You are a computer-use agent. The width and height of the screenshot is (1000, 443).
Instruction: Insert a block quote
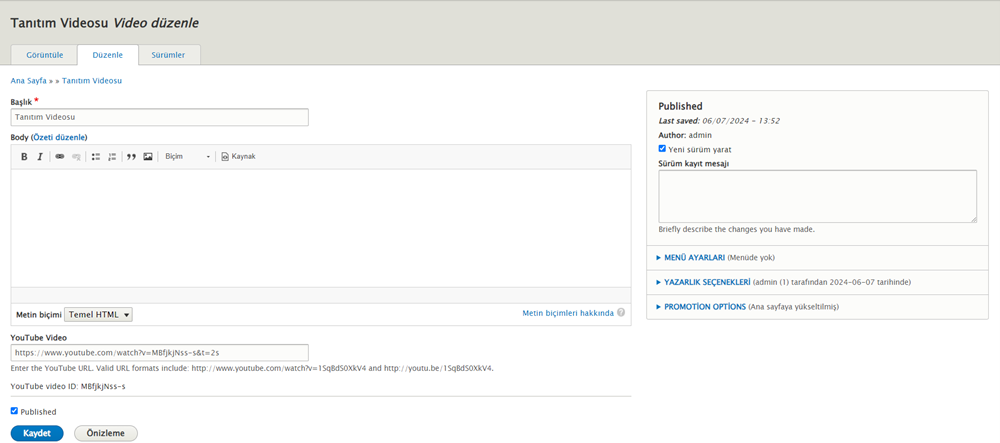131,157
